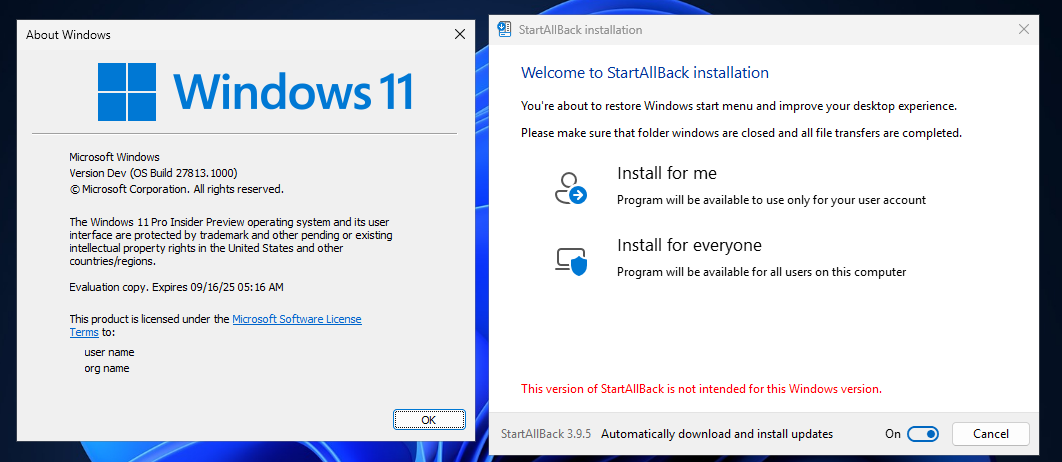Click 'Automatically download and install updates' text
1062x462 pixels.
click(x=717, y=434)
